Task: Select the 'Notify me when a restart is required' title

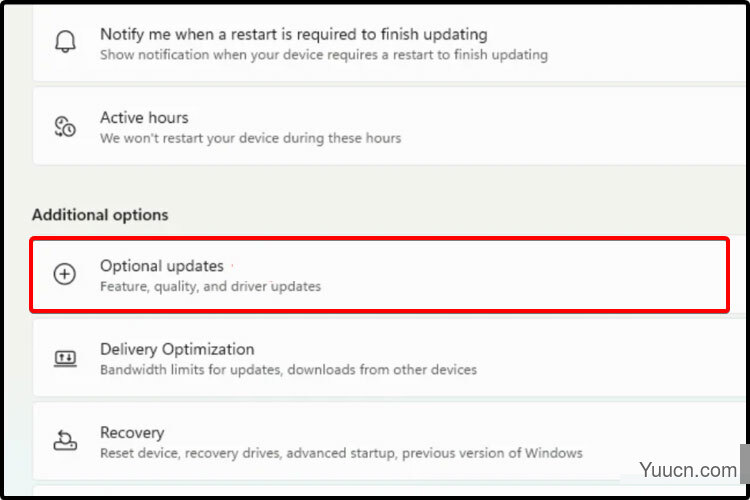Action: (294, 34)
